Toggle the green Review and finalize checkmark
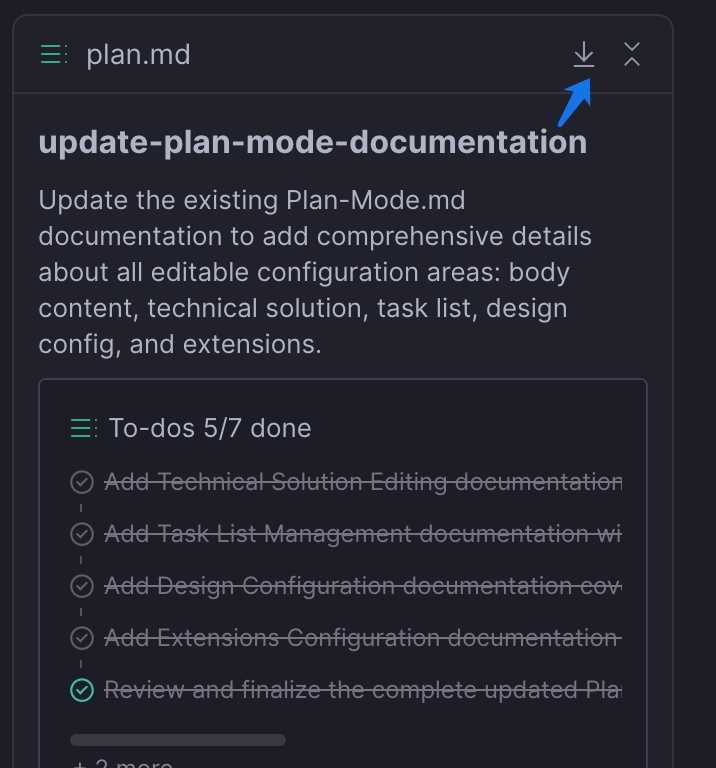 pos(82,690)
